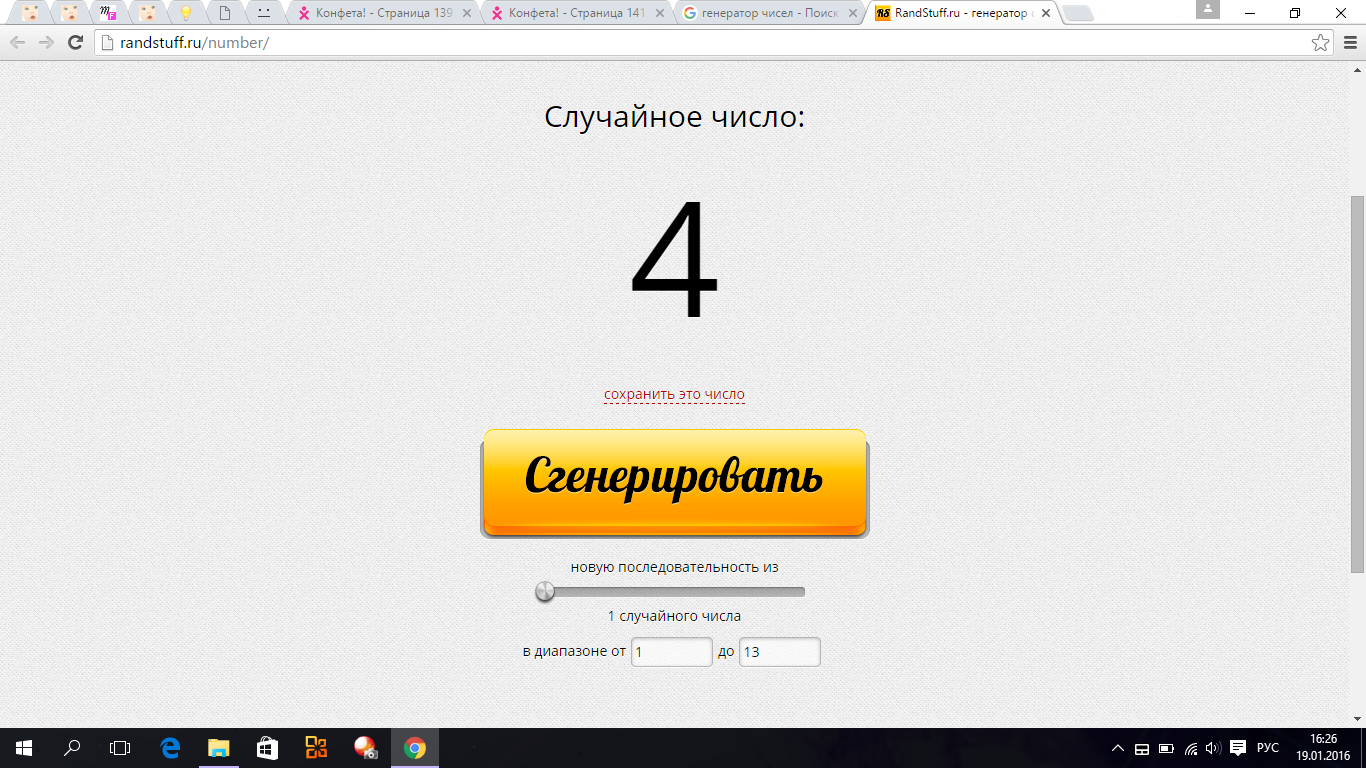The height and width of the screenshot is (768, 1366).
Task: Switch to the 'генератор чисел' Google tab
Action: coord(767,14)
